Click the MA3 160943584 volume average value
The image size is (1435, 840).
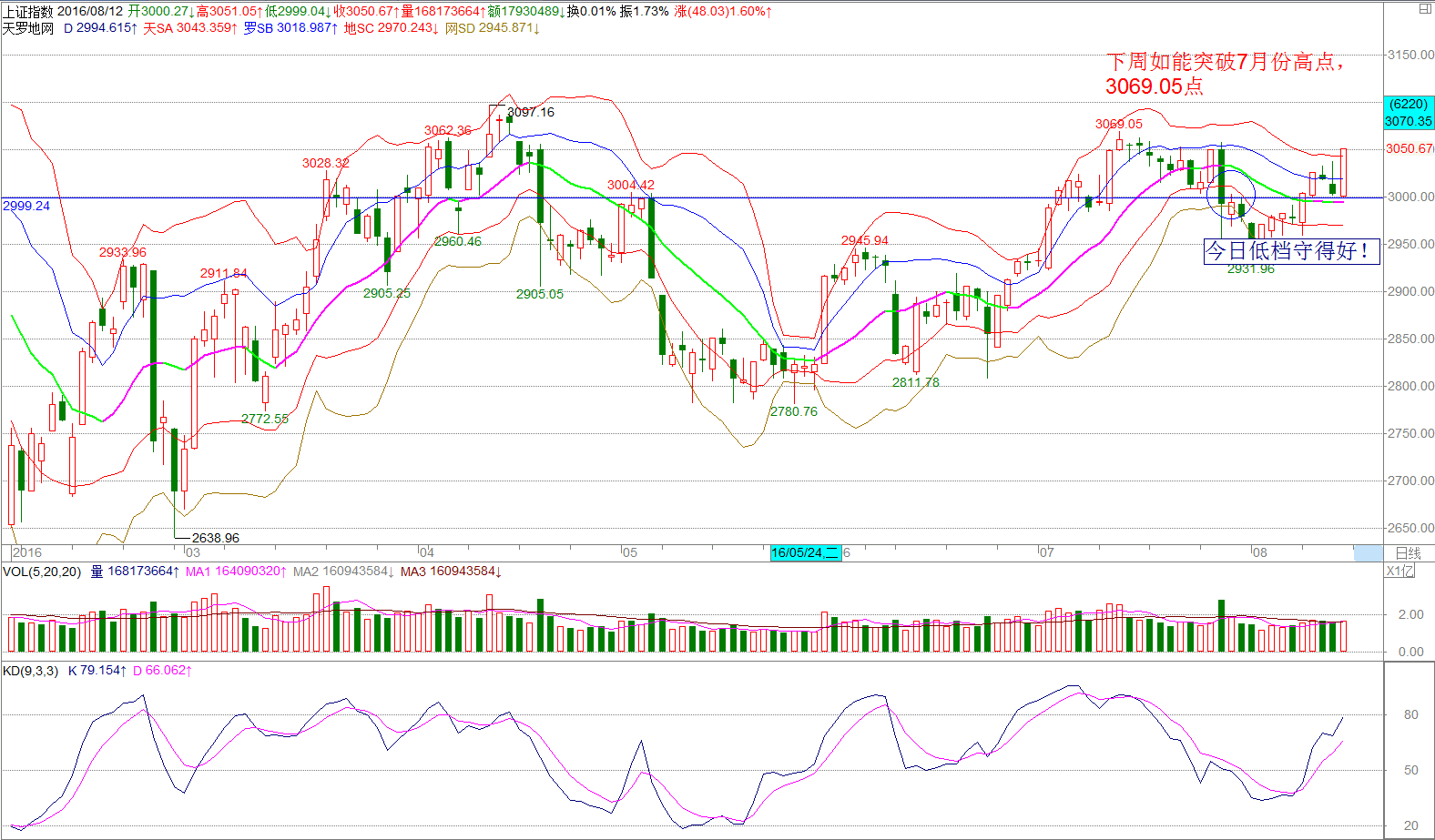coord(451,572)
